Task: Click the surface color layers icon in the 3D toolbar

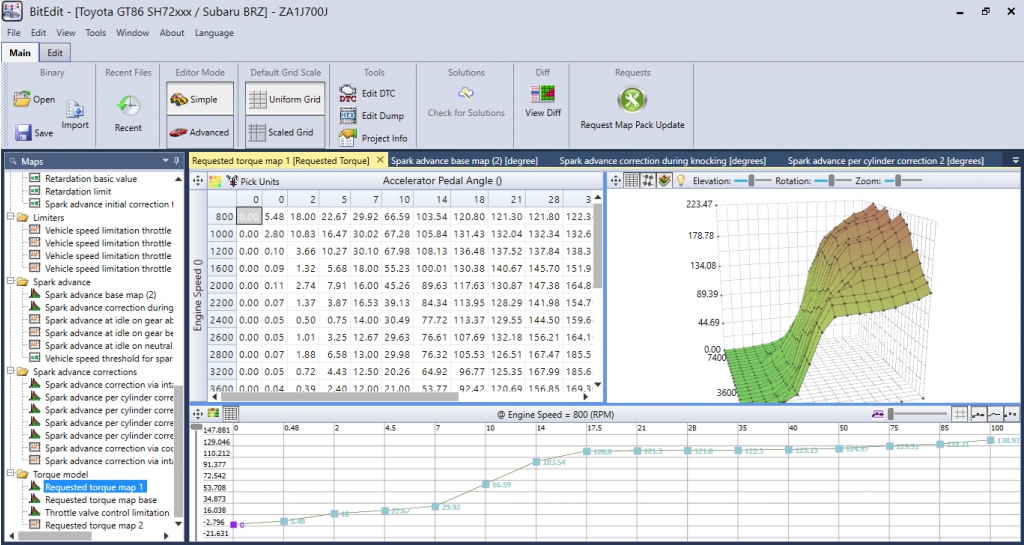Action: (x=665, y=181)
